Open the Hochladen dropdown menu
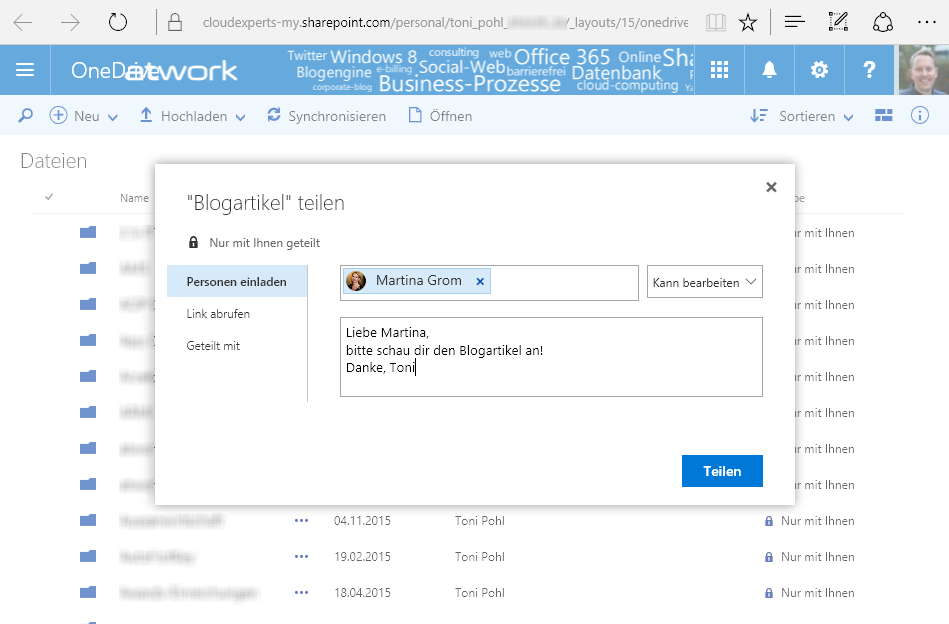Viewport: 949px width, 624px height. [192, 116]
